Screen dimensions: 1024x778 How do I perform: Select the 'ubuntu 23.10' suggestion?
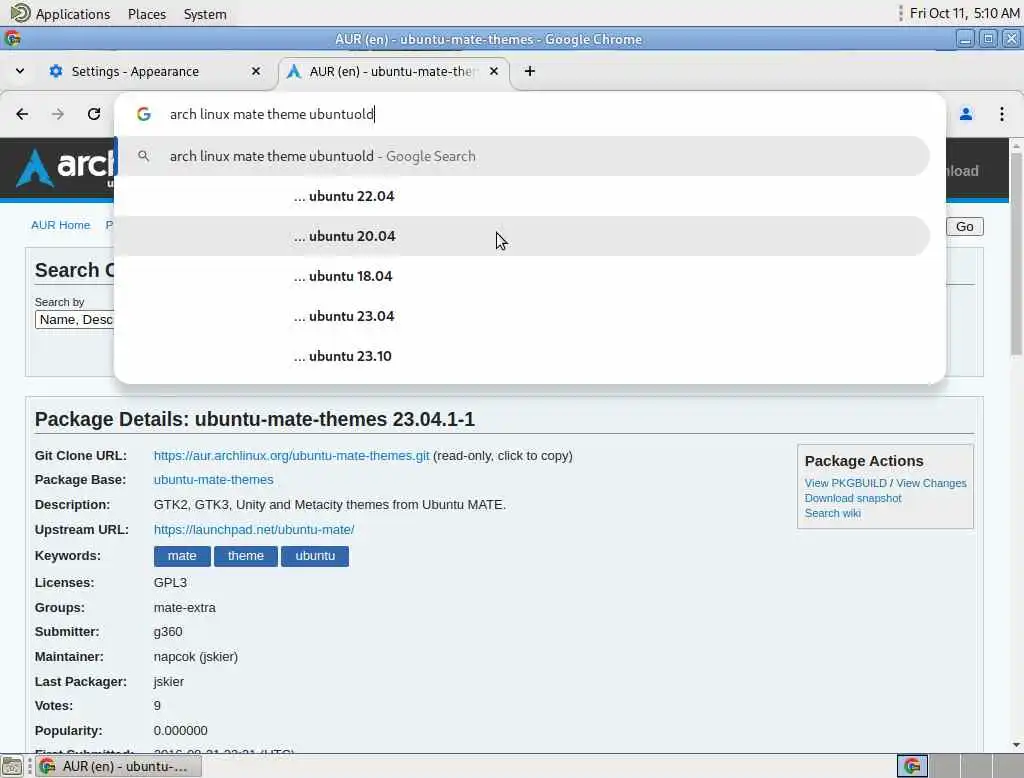[x=522, y=356]
